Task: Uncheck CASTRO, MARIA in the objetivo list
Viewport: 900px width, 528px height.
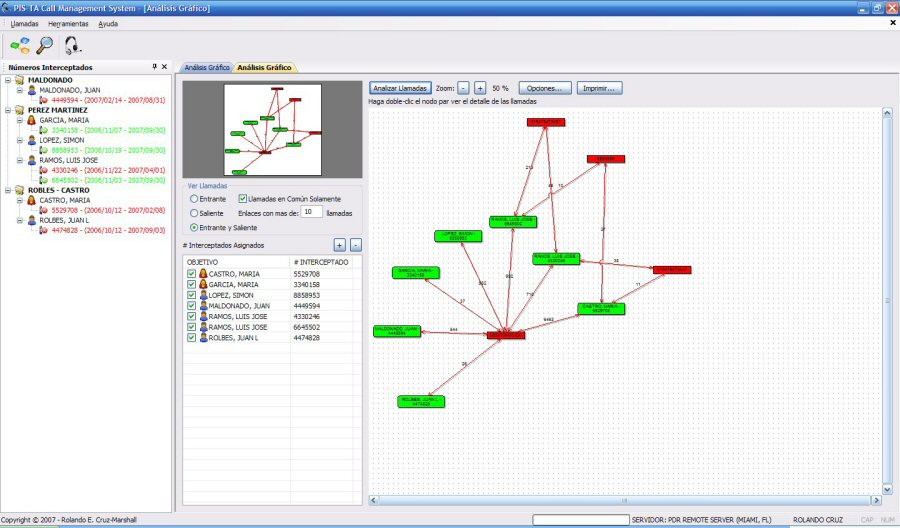Action: pyautogui.click(x=192, y=273)
